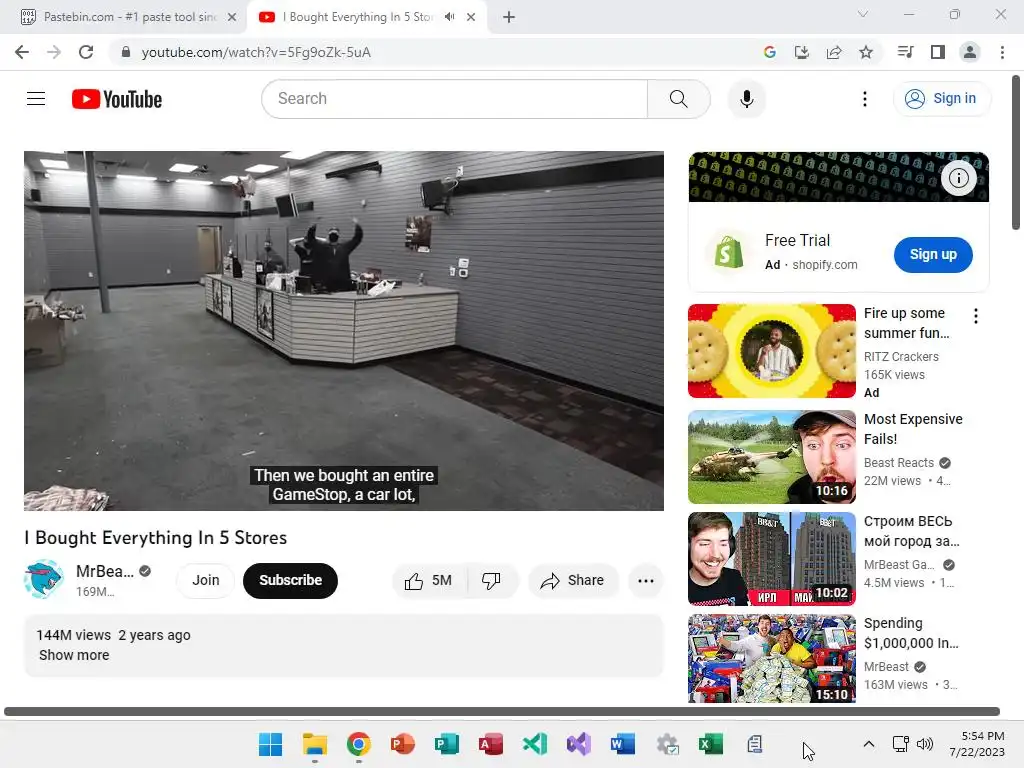Open the YouTube hamburger guide menu
1024x768 pixels.
click(36, 99)
